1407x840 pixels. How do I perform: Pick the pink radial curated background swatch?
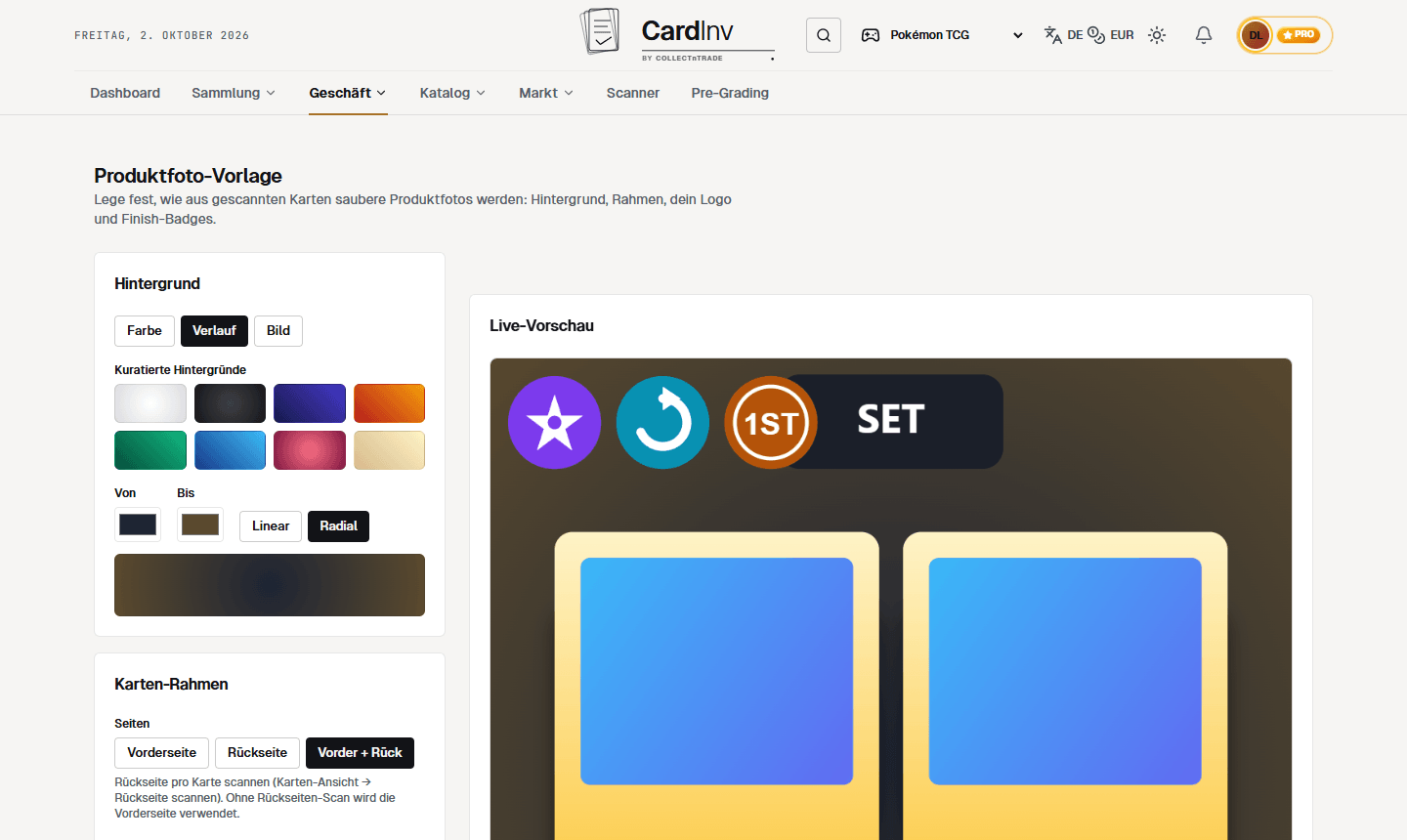pyautogui.click(x=310, y=450)
